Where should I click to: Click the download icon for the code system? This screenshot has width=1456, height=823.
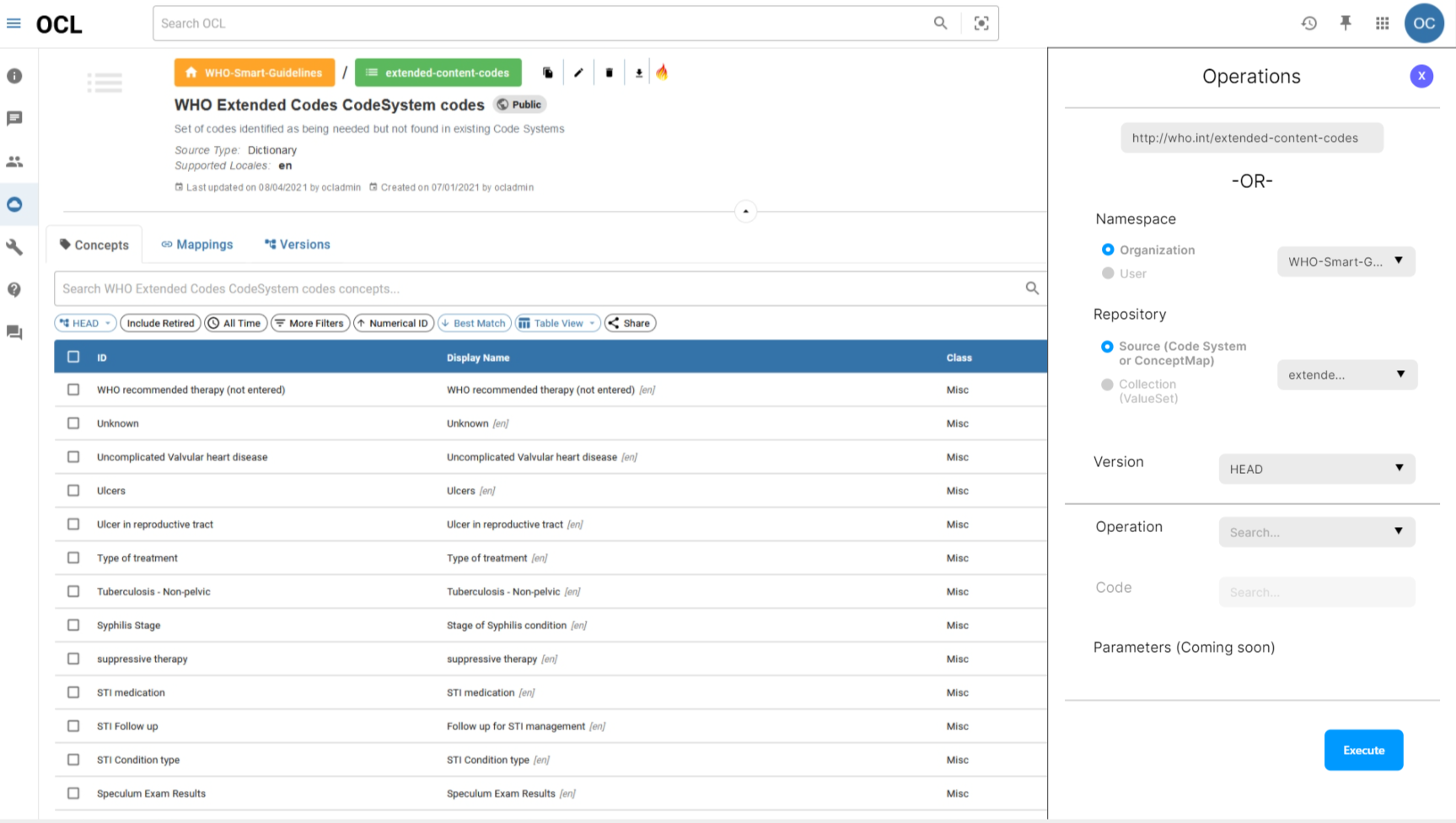638,73
